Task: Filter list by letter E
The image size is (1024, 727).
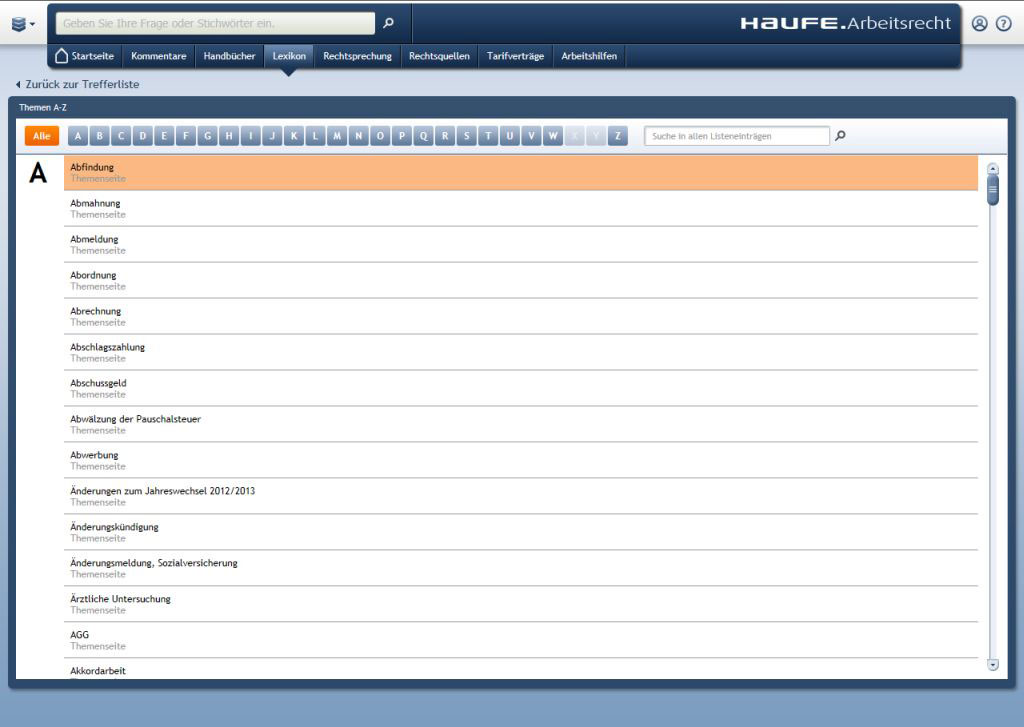Action: tap(164, 136)
